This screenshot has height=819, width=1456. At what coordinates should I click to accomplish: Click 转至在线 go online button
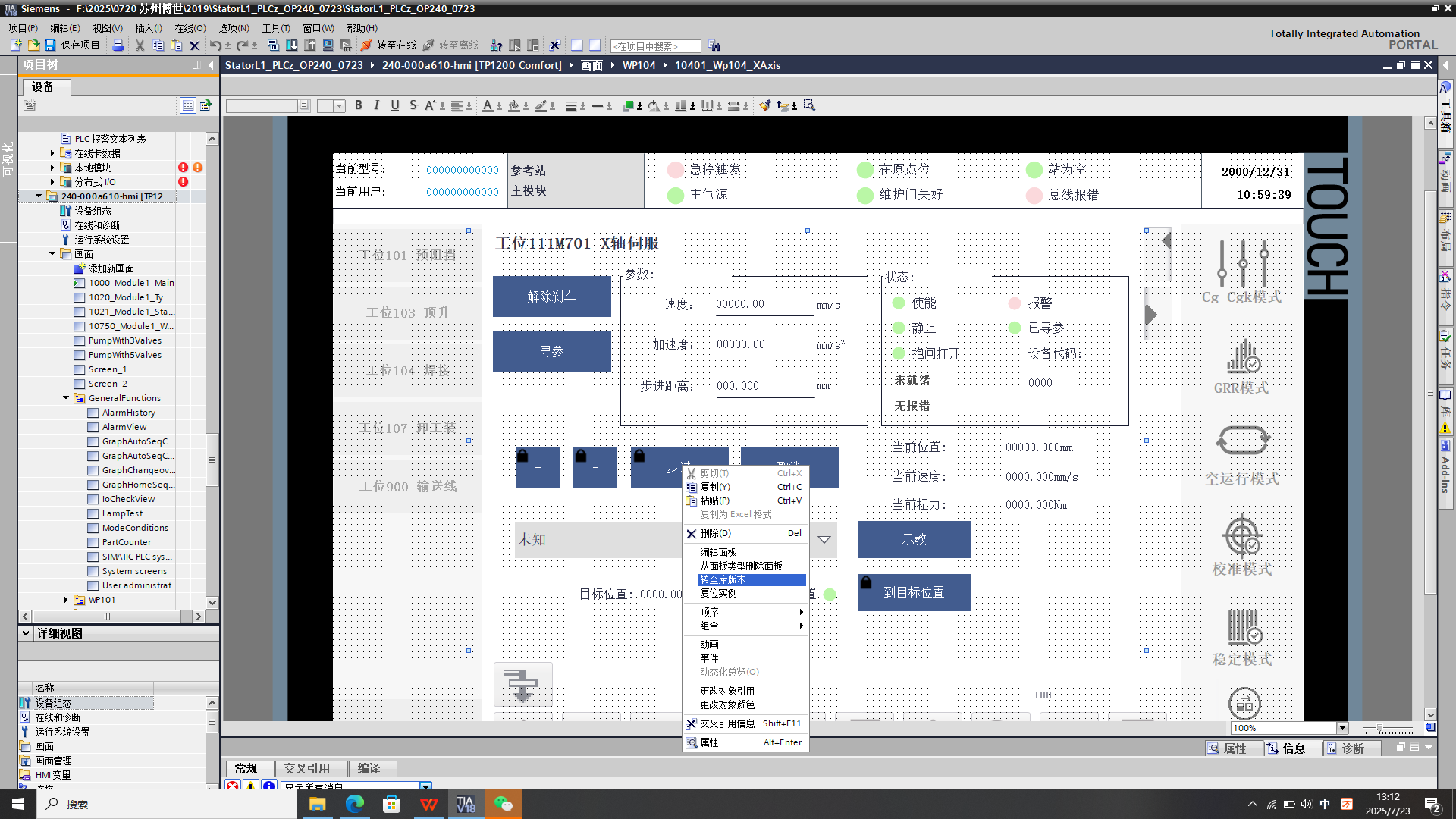tap(389, 45)
